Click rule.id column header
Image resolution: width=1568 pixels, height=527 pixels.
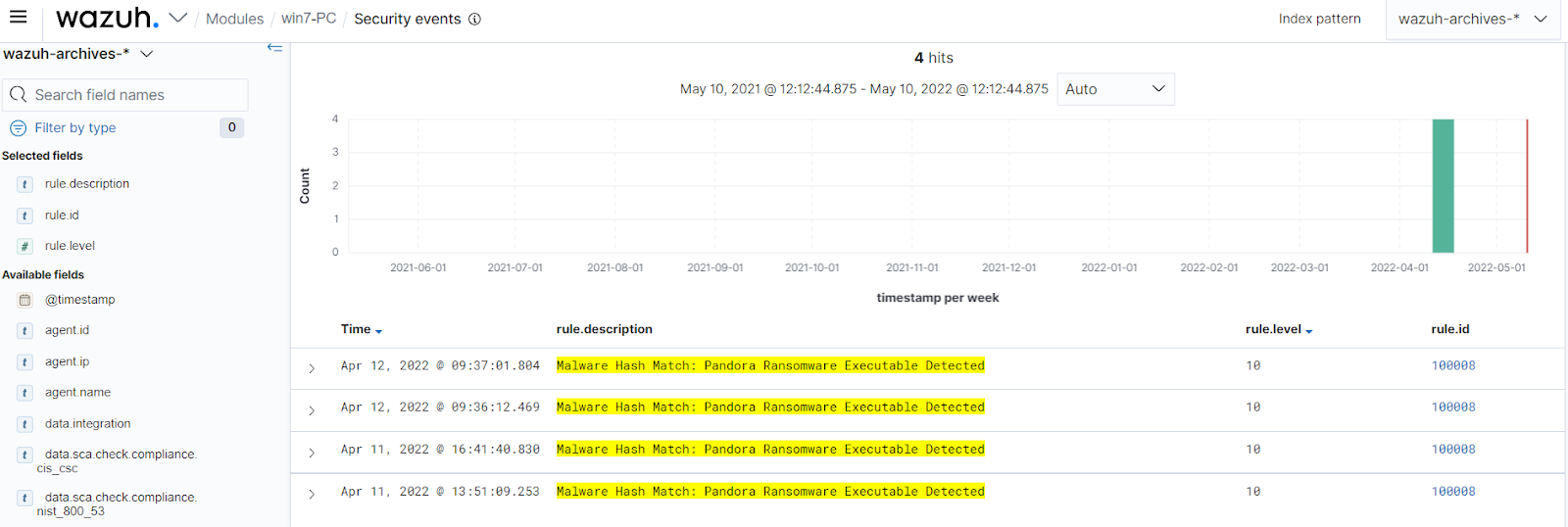(x=1450, y=329)
